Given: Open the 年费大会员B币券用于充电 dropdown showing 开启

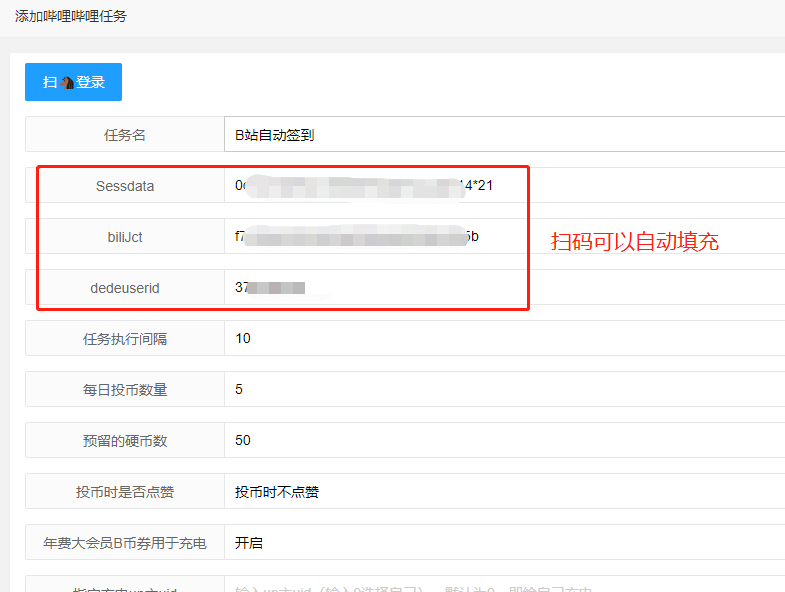Looking at the screenshot, I should (505, 543).
